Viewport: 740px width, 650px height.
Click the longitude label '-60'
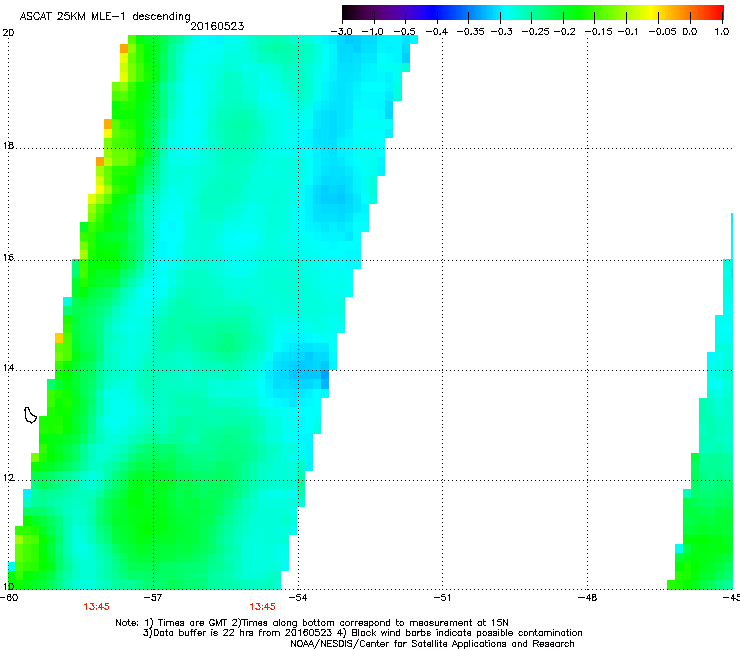pyautogui.click(x=9, y=597)
